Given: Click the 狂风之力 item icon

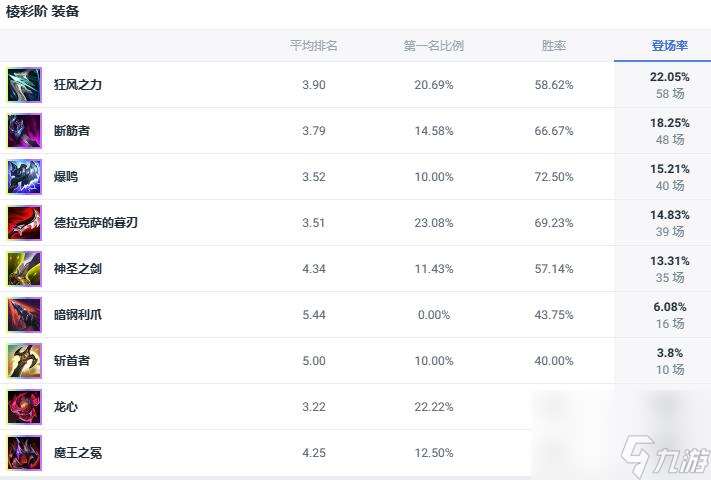Looking at the screenshot, I should [24, 85].
